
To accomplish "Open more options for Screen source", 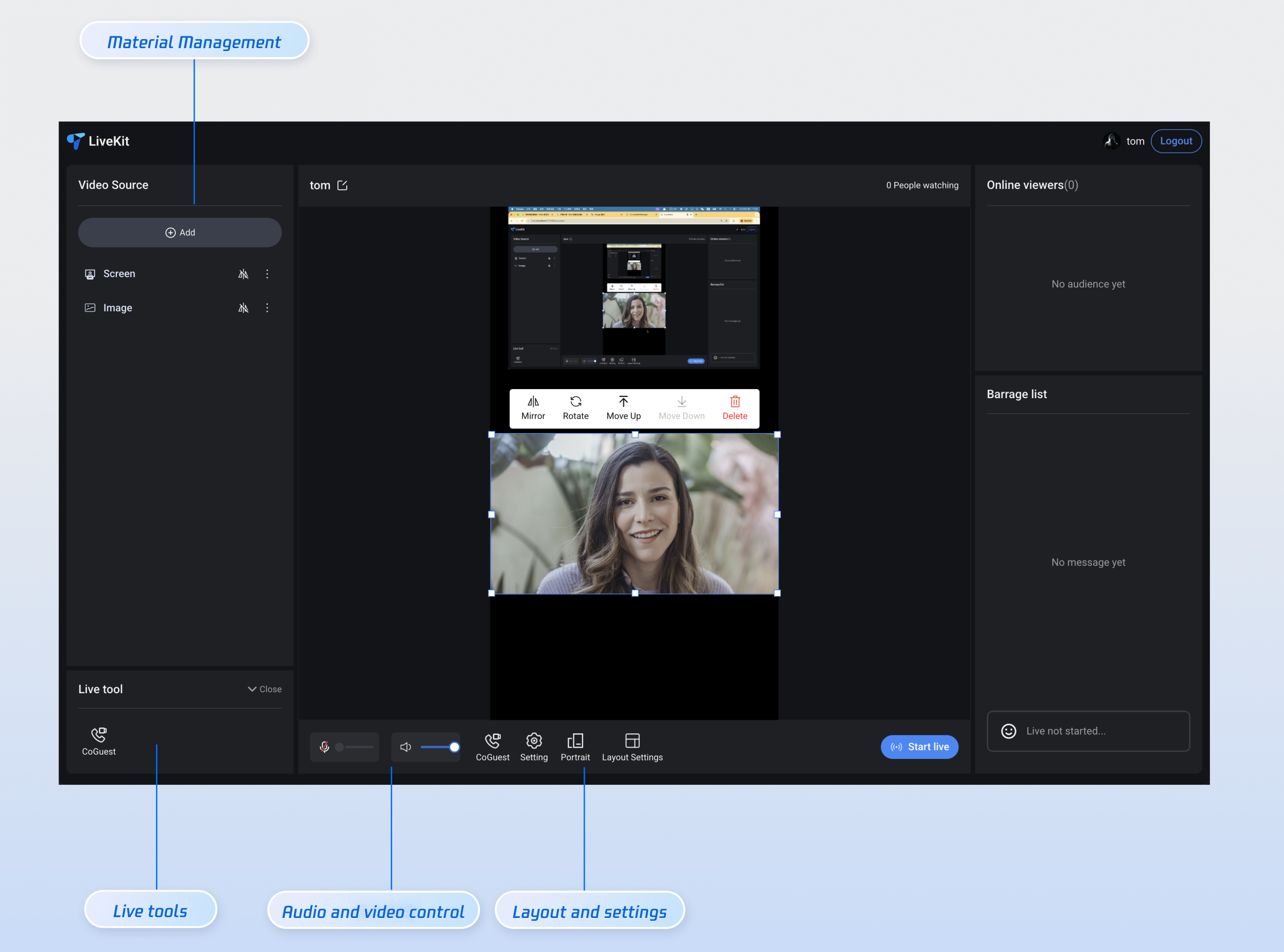I will coord(267,274).
